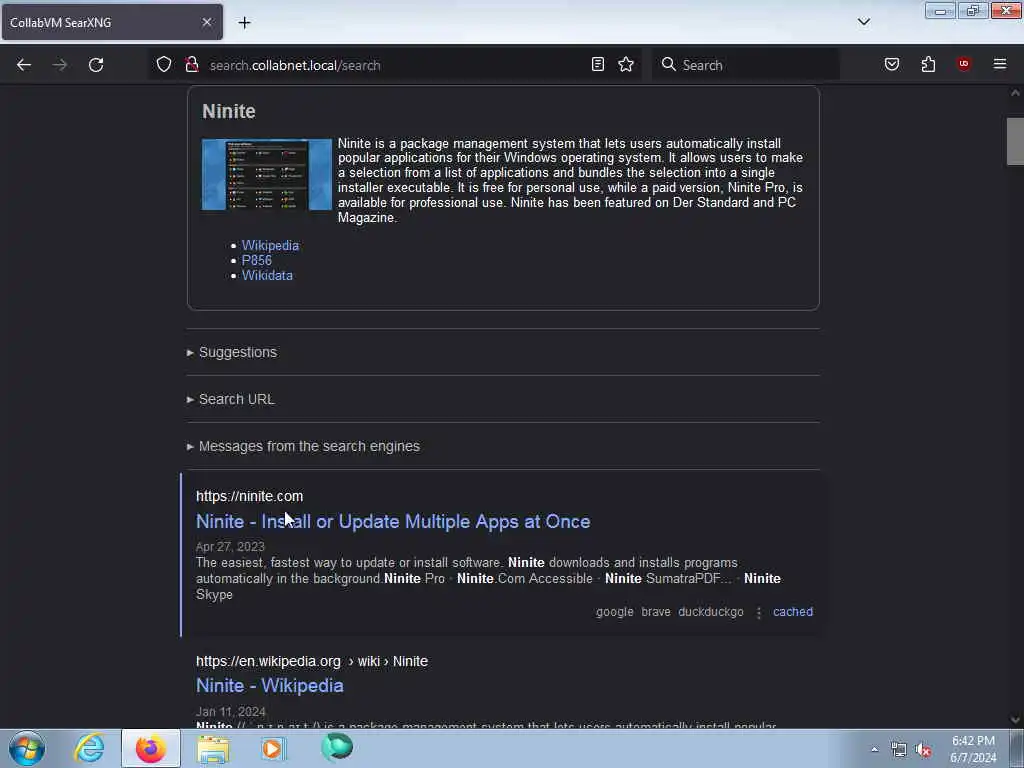Open the cached version of ninite.com

792,612
